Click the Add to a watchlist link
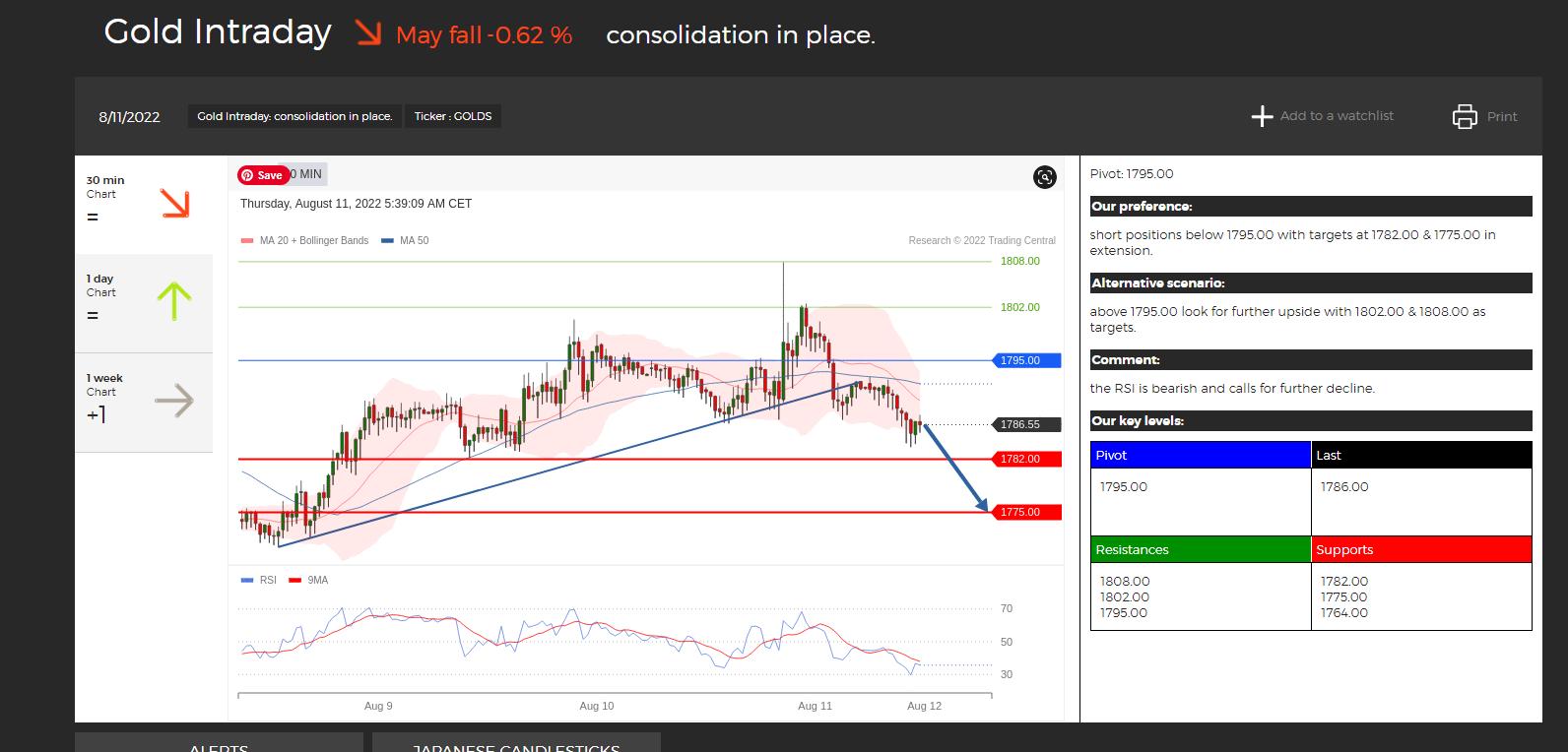Image resolution: width=1568 pixels, height=752 pixels. (x=1337, y=116)
